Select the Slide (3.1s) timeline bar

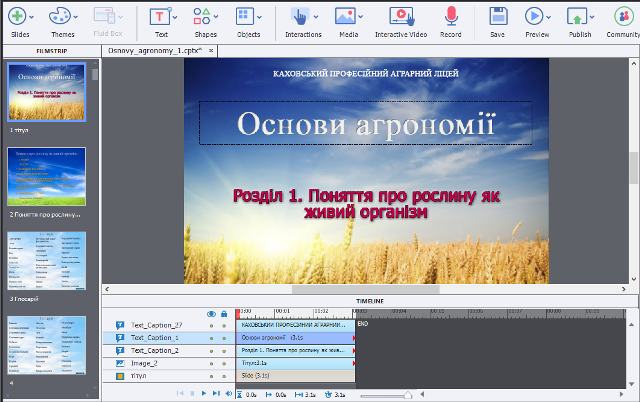coord(296,376)
